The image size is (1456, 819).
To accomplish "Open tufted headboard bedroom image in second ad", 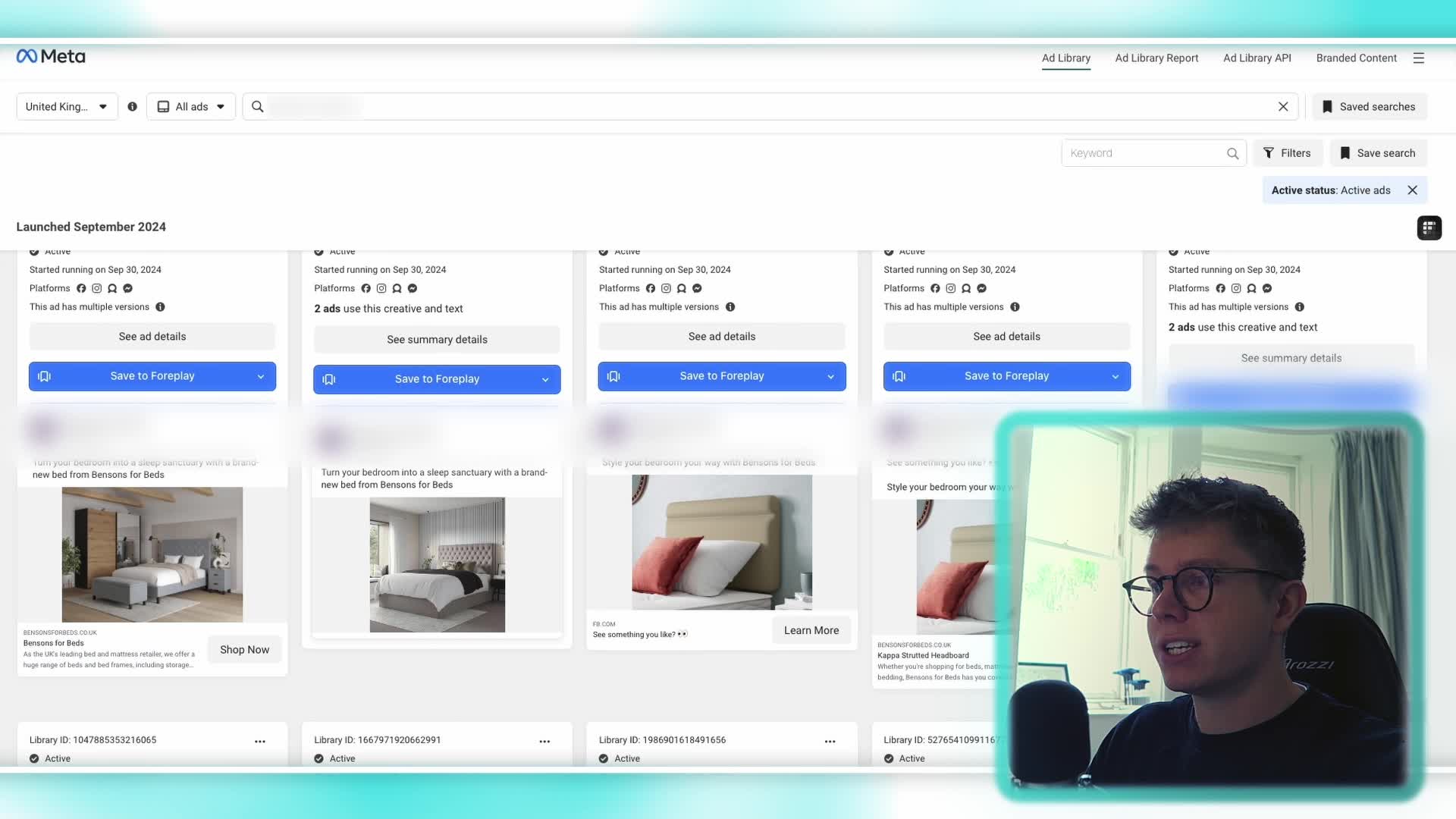I will pyautogui.click(x=437, y=565).
